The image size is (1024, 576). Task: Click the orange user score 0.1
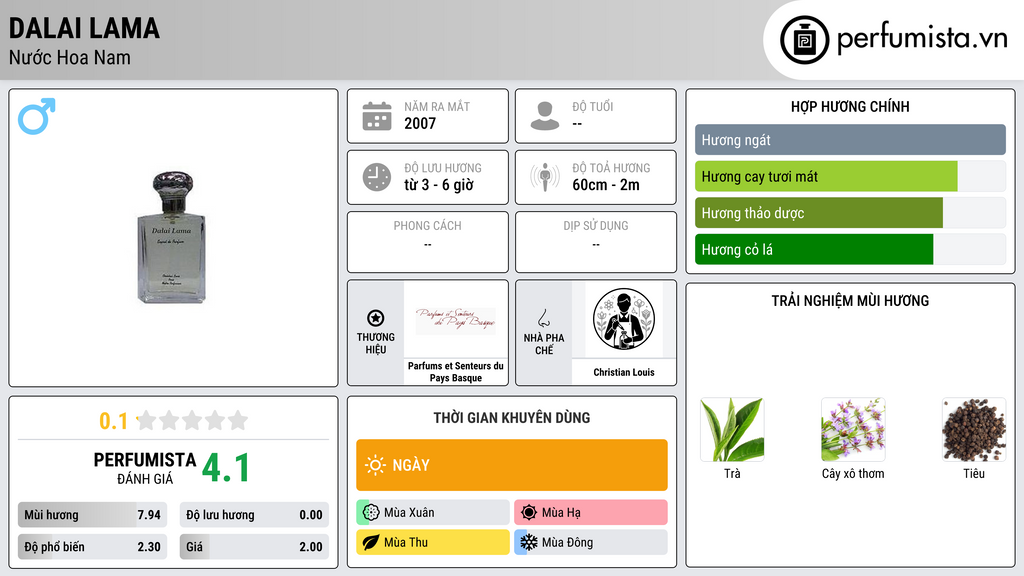pyautogui.click(x=114, y=421)
